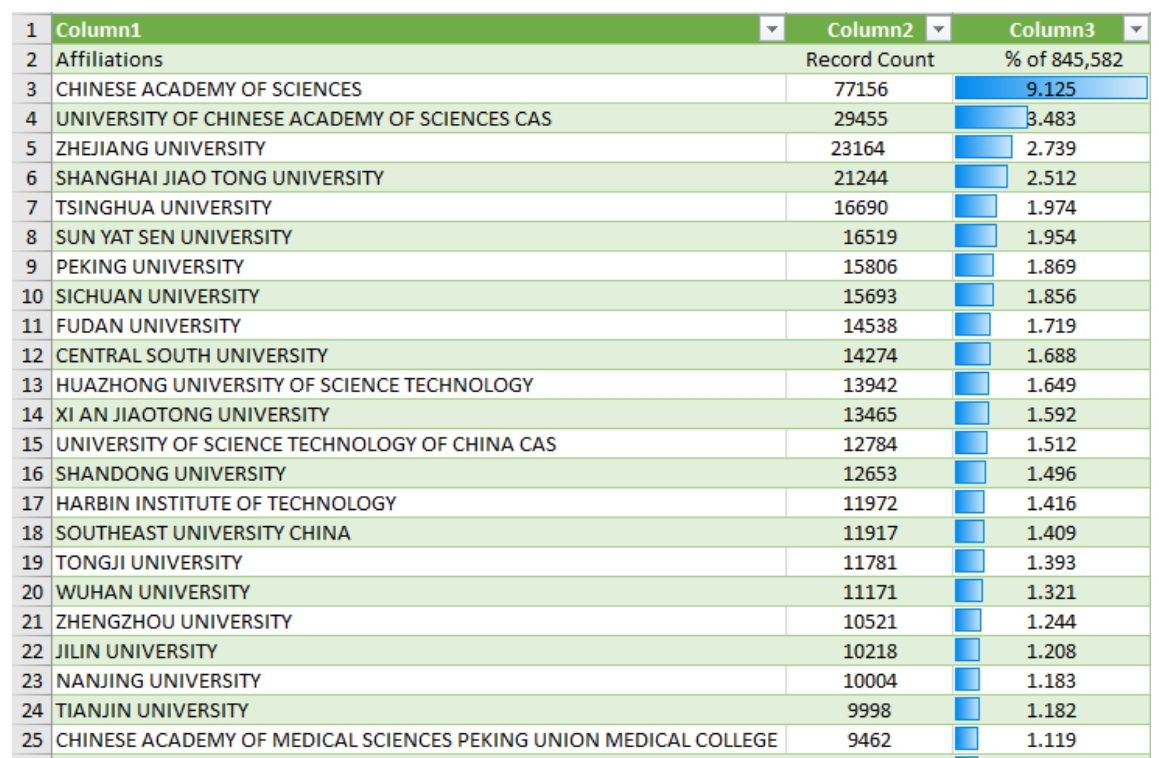This screenshot has width=1159, height=758.
Task: Click the HARBIN INSTITUTE OF TECHNOLOGY cell
Action: (x=418, y=503)
